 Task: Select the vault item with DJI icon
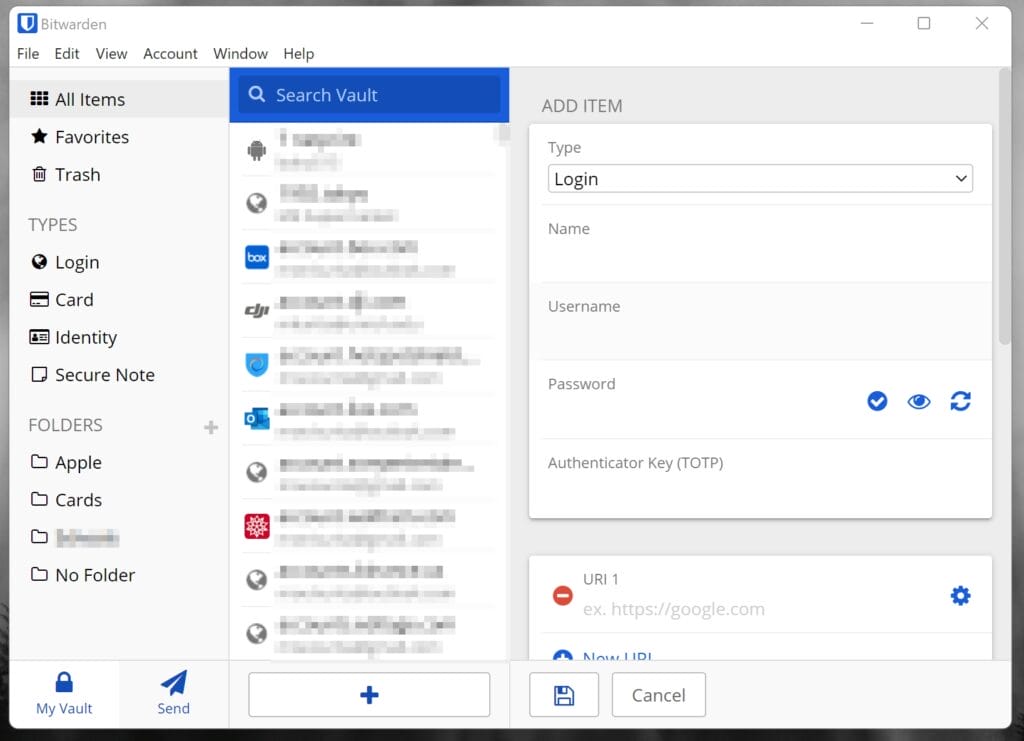369,311
